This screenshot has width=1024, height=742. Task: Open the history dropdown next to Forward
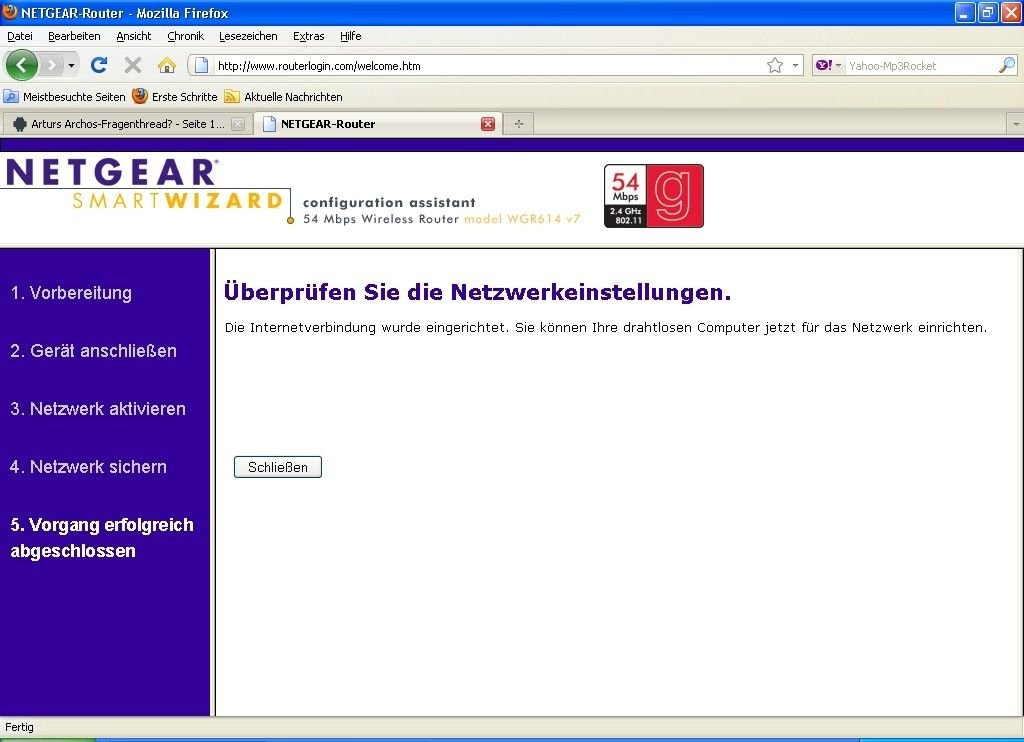71,65
